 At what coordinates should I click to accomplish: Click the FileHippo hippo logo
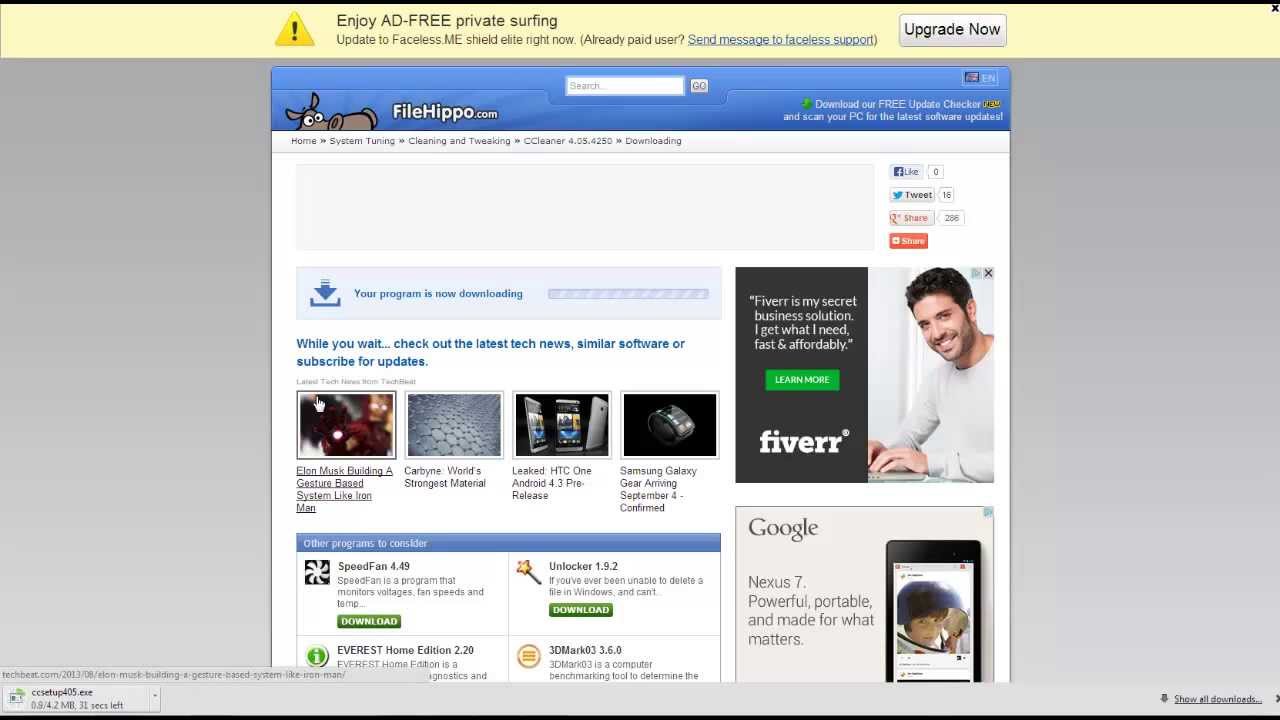(330, 112)
